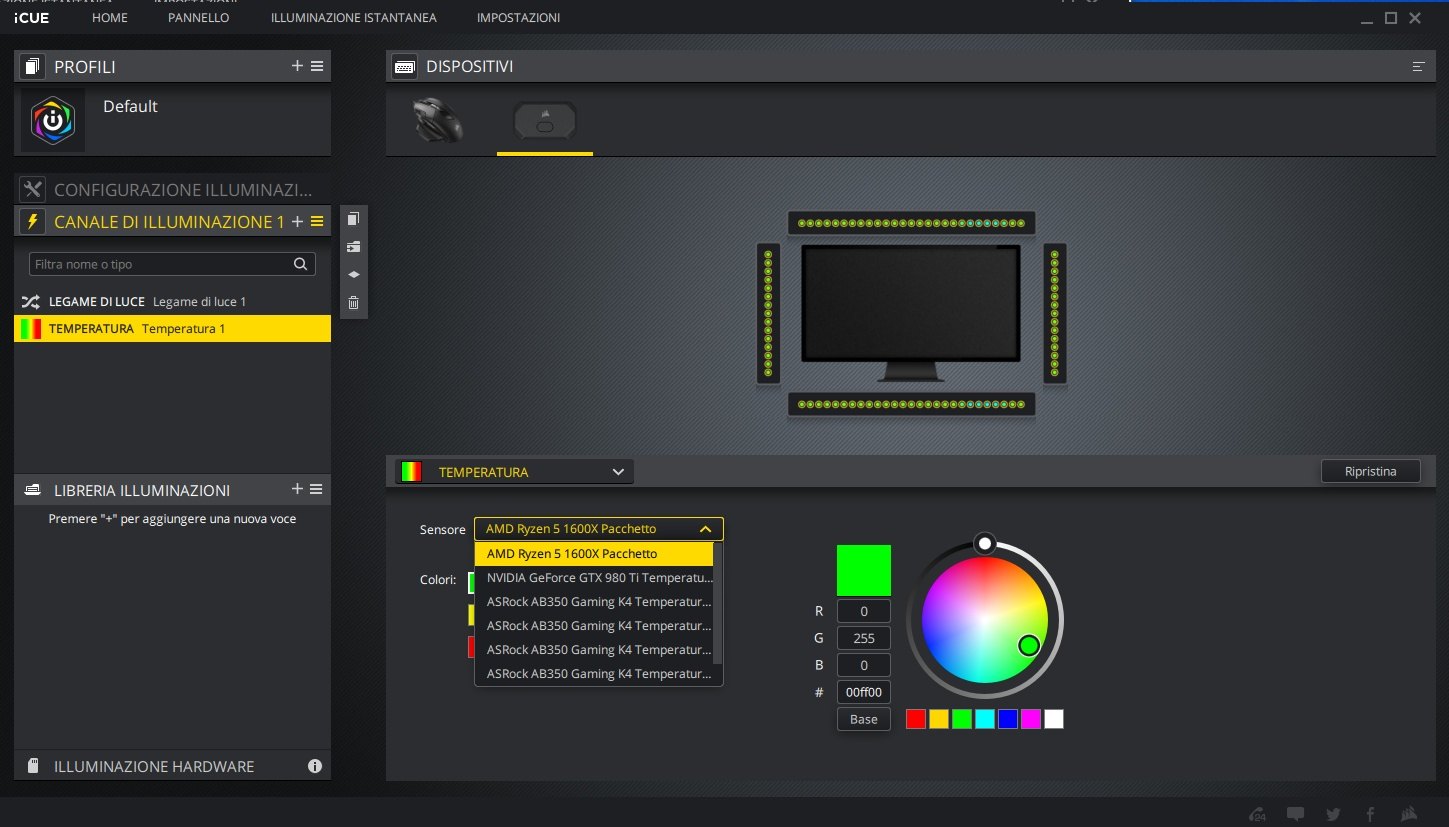Image resolution: width=1449 pixels, height=827 pixels.
Task: Click the hex color field
Action: click(x=863, y=692)
